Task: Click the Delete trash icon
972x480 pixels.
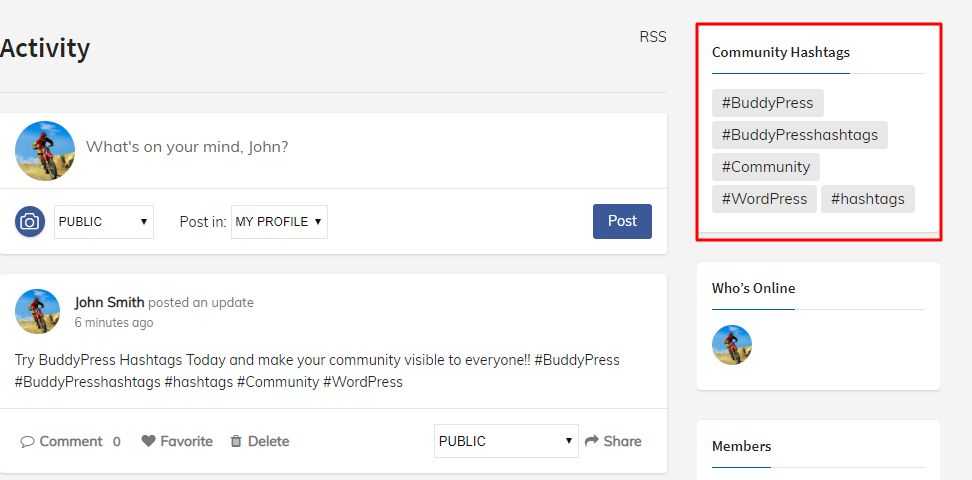Action: click(x=236, y=441)
